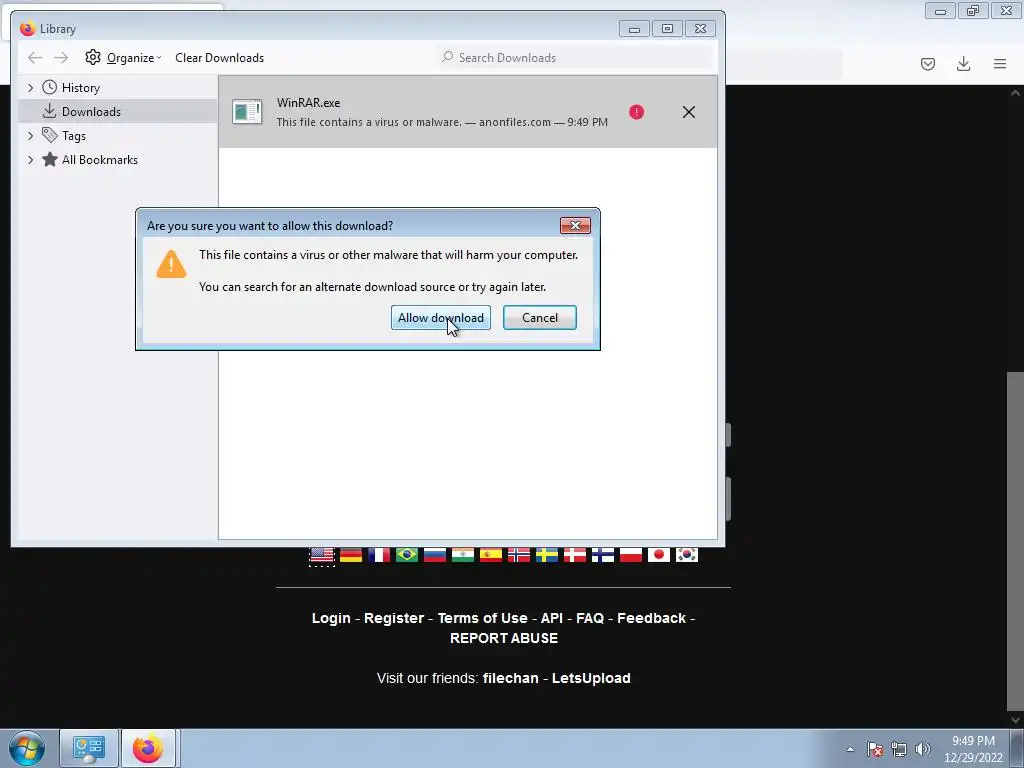Select Downloads in the sidebar

(x=91, y=112)
